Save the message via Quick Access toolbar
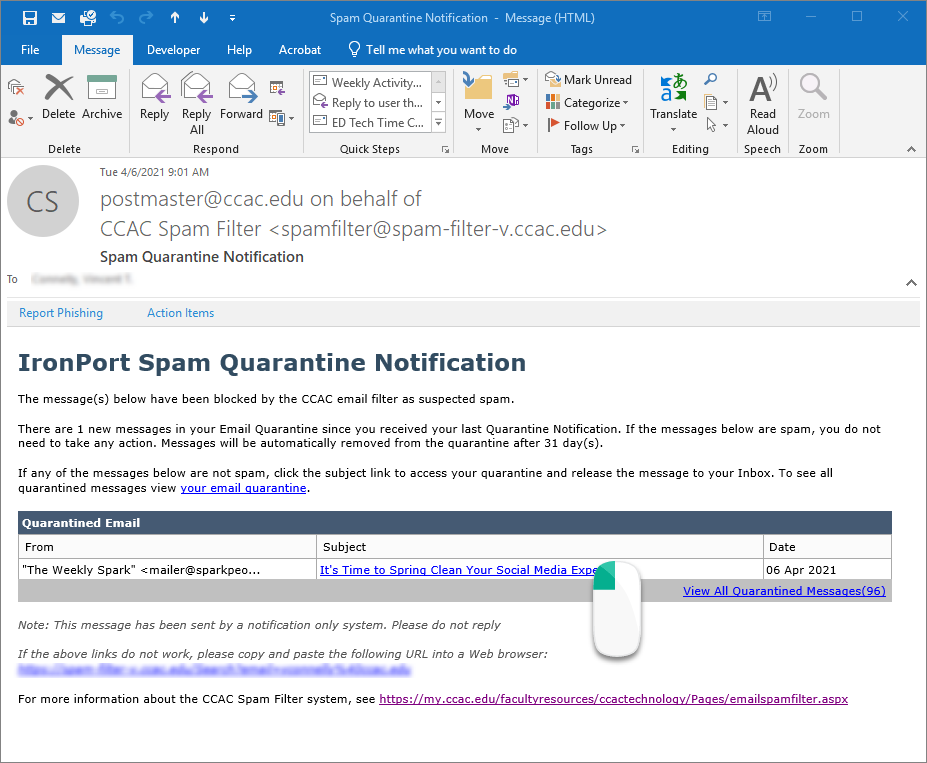927x763 pixels. tap(31, 16)
